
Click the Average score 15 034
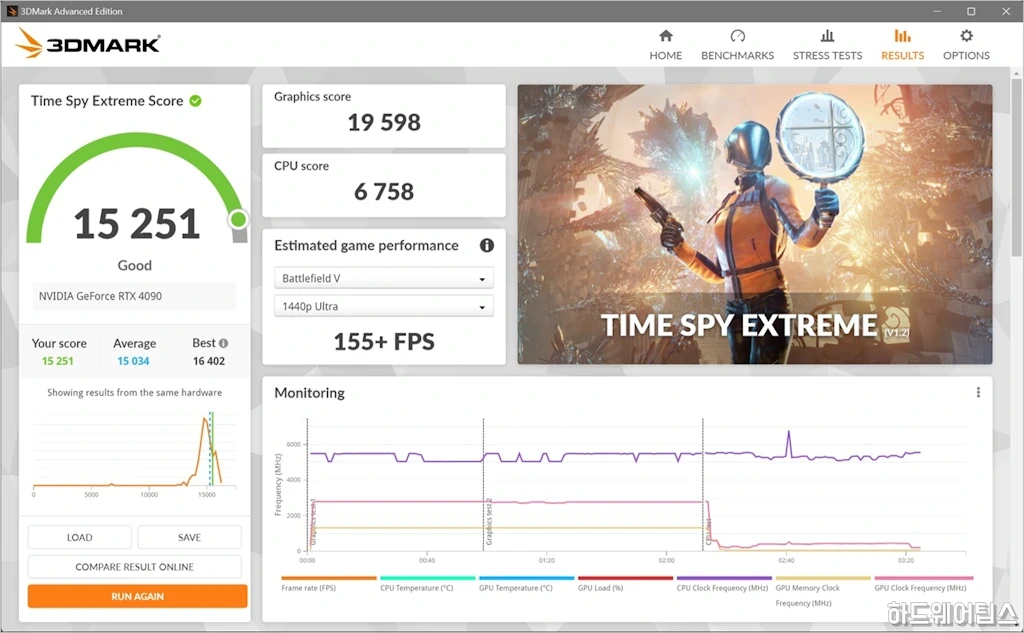tap(133, 361)
